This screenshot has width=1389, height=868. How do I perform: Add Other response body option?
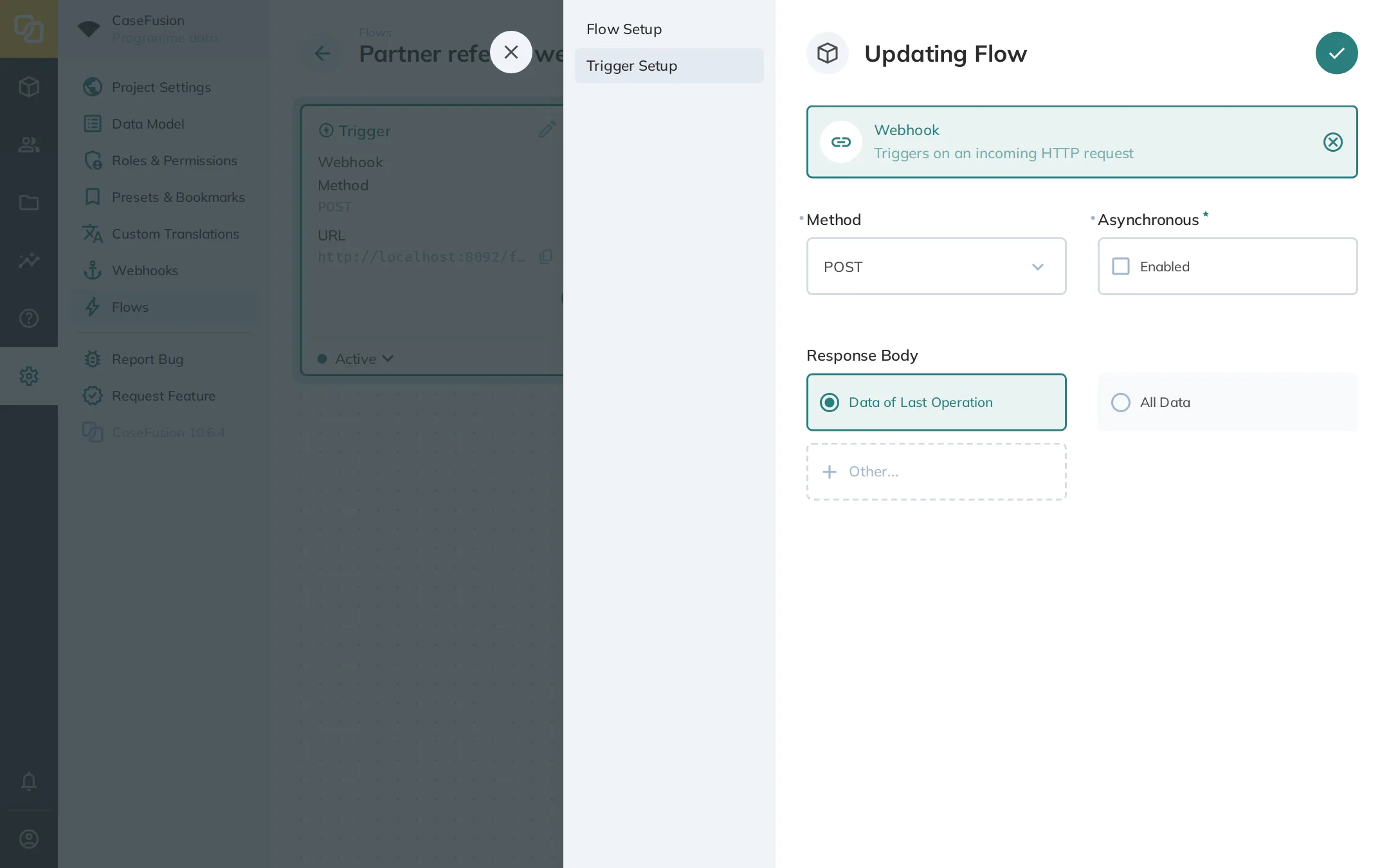936,472
